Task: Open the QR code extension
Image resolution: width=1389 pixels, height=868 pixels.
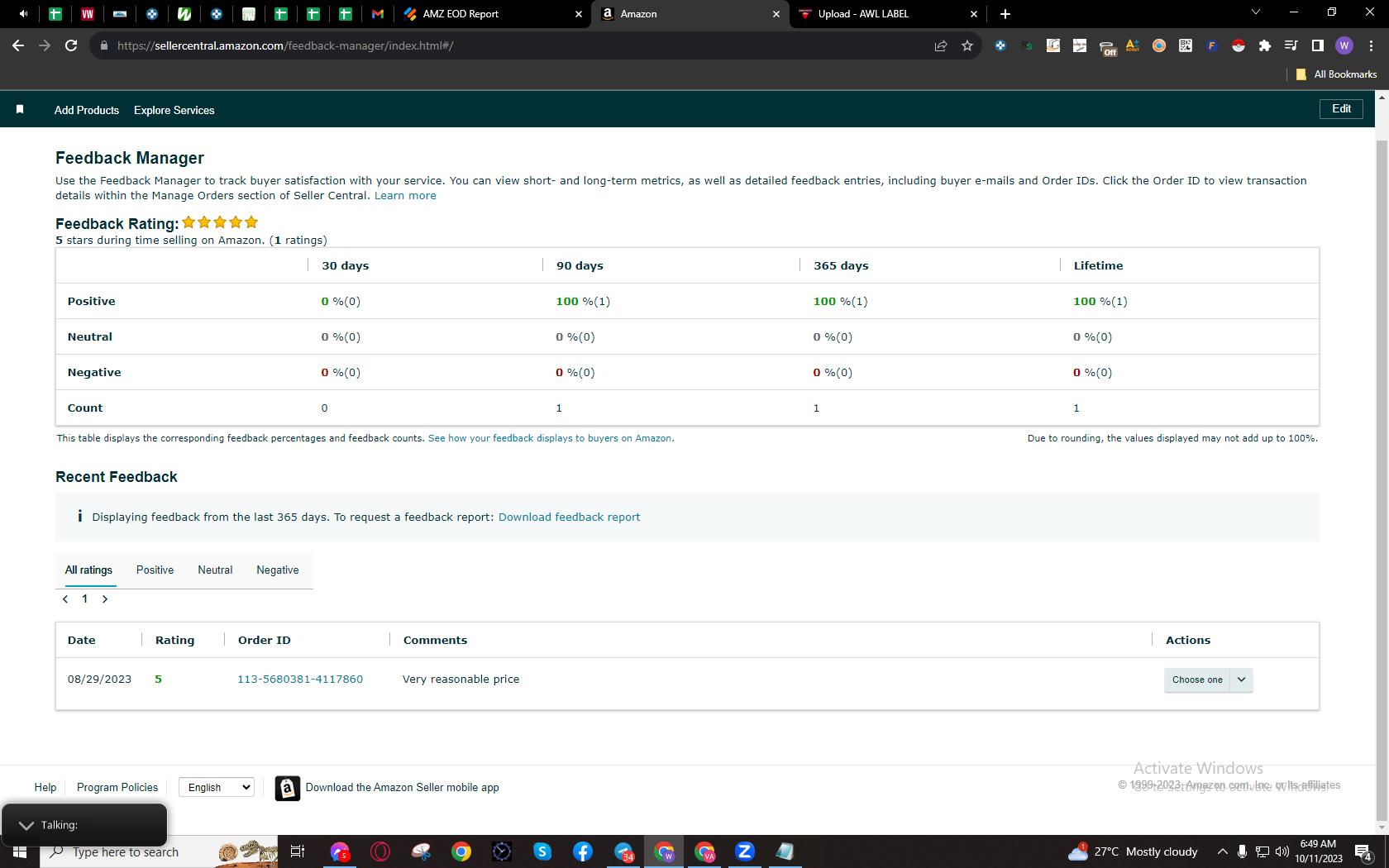Action: [x=1186, y=45]
